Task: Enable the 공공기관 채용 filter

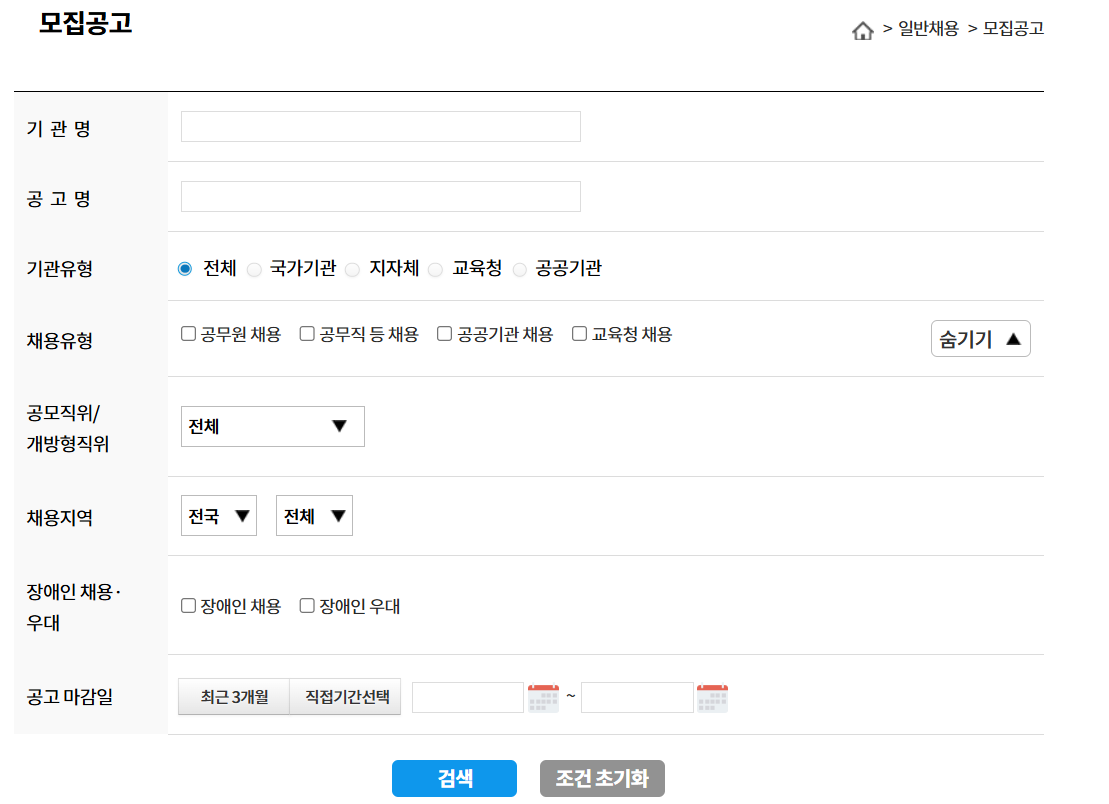Action: pos(444,333)
